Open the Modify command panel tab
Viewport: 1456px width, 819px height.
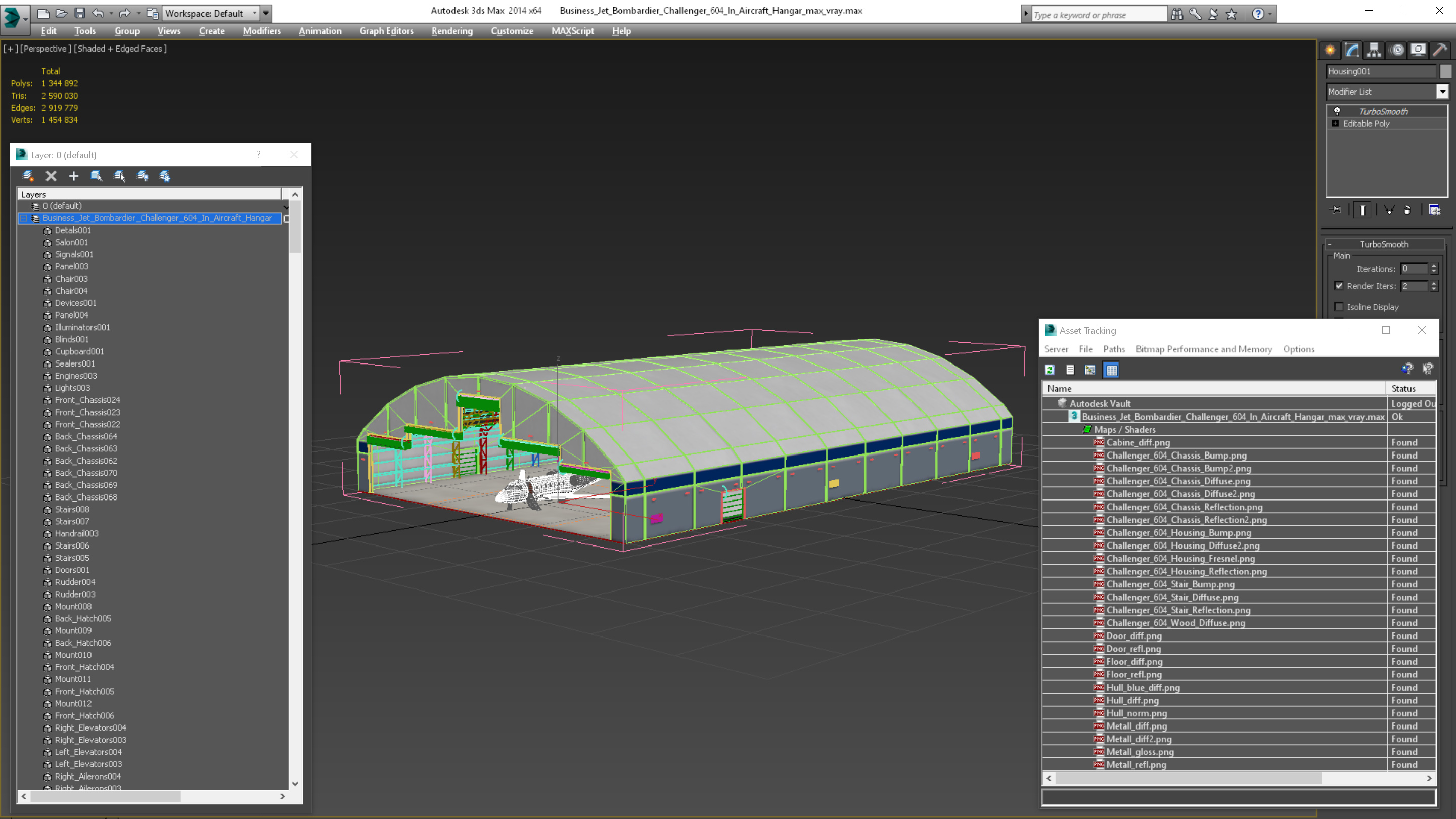[1352, 50]
